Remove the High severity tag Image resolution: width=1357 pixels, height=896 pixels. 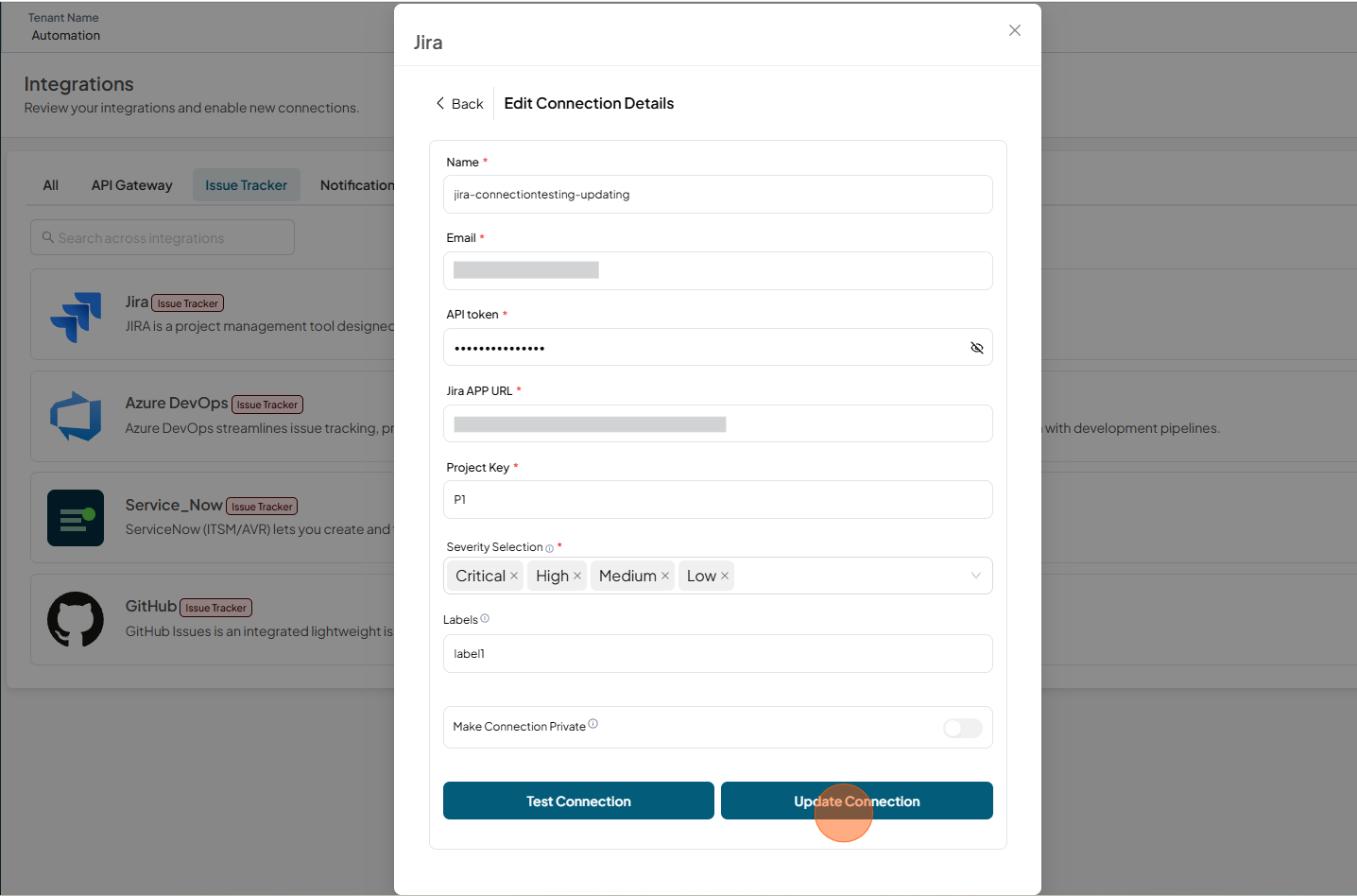[577, 576]
